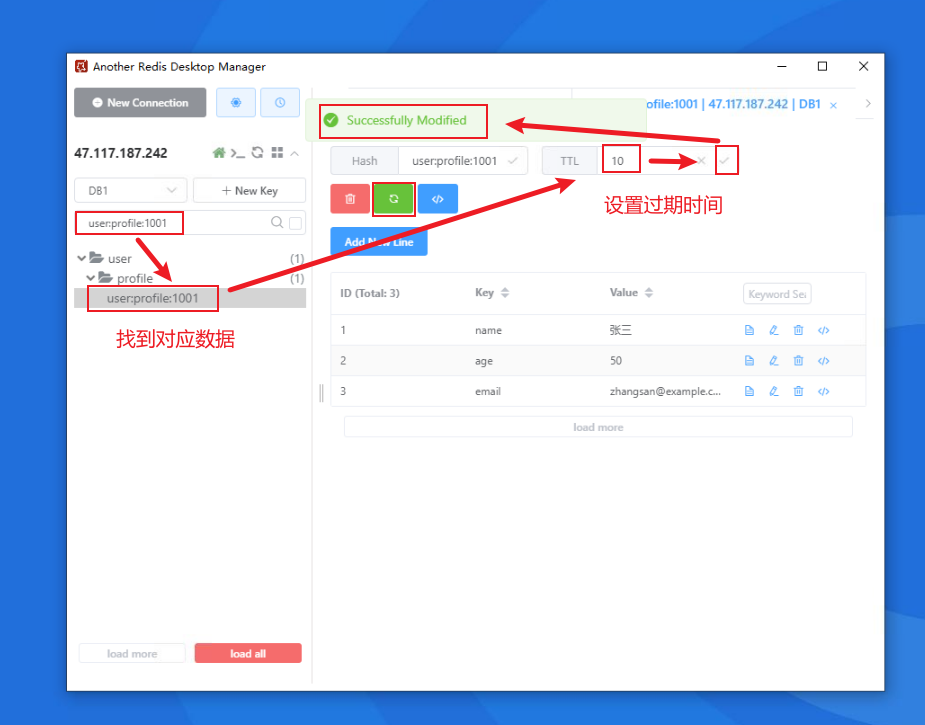Confirm key rename with the checkmark
Viewport: 925px width, 725px height.
click(x=513, y=160)
